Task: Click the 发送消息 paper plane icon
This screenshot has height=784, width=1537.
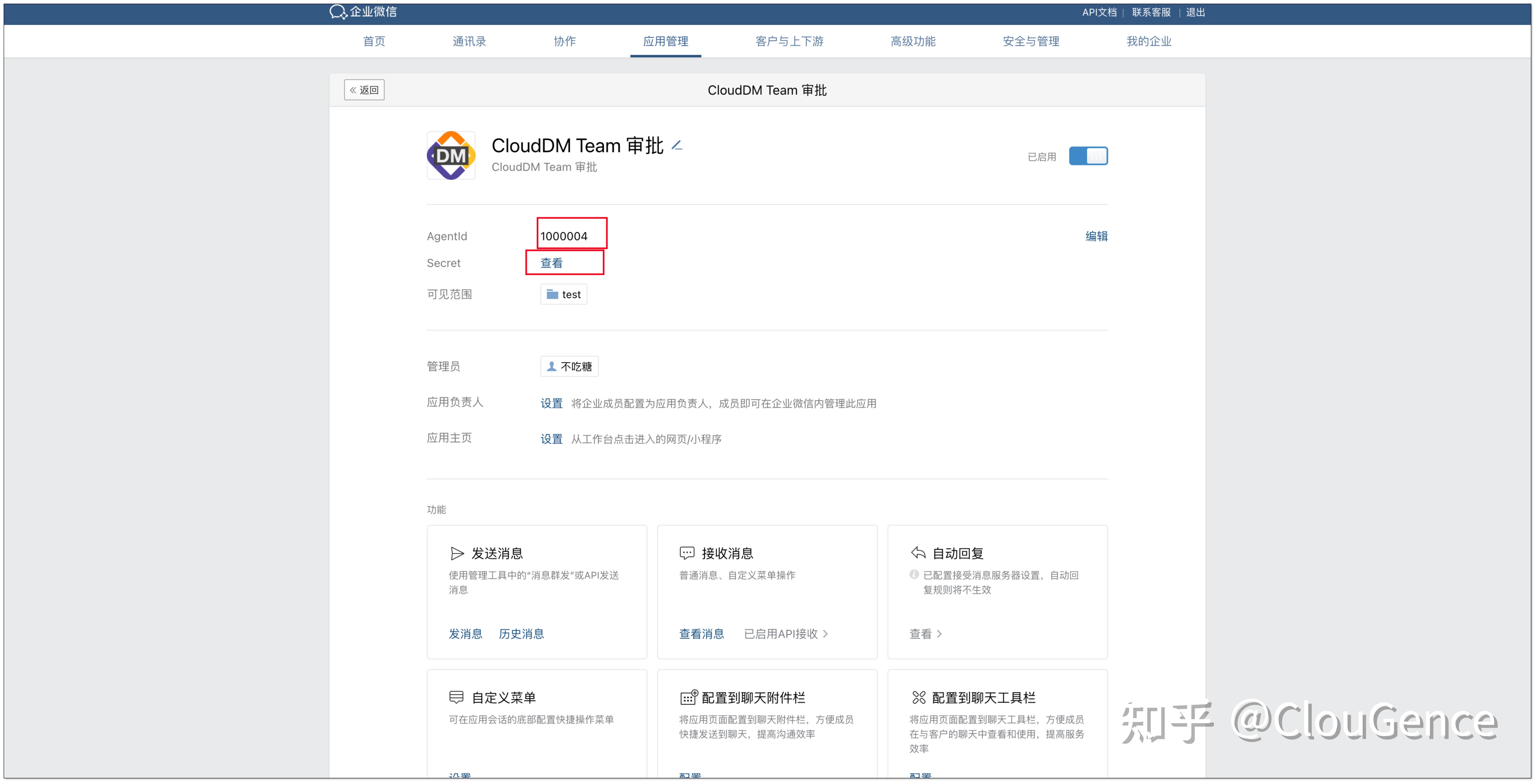Action: tap(457, 554)
